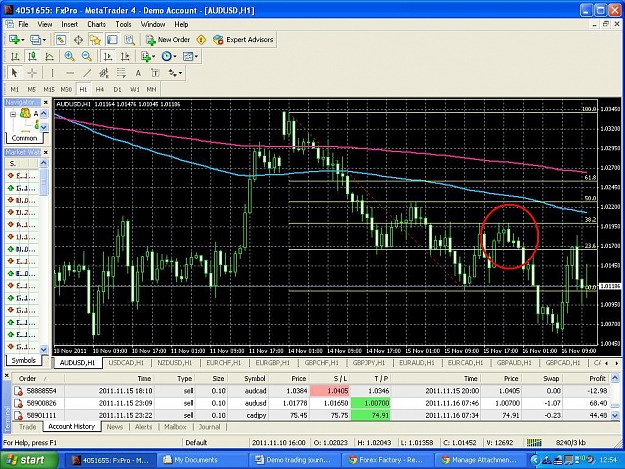Open the Profiles toolbar icon

click(x=37, y=39)
